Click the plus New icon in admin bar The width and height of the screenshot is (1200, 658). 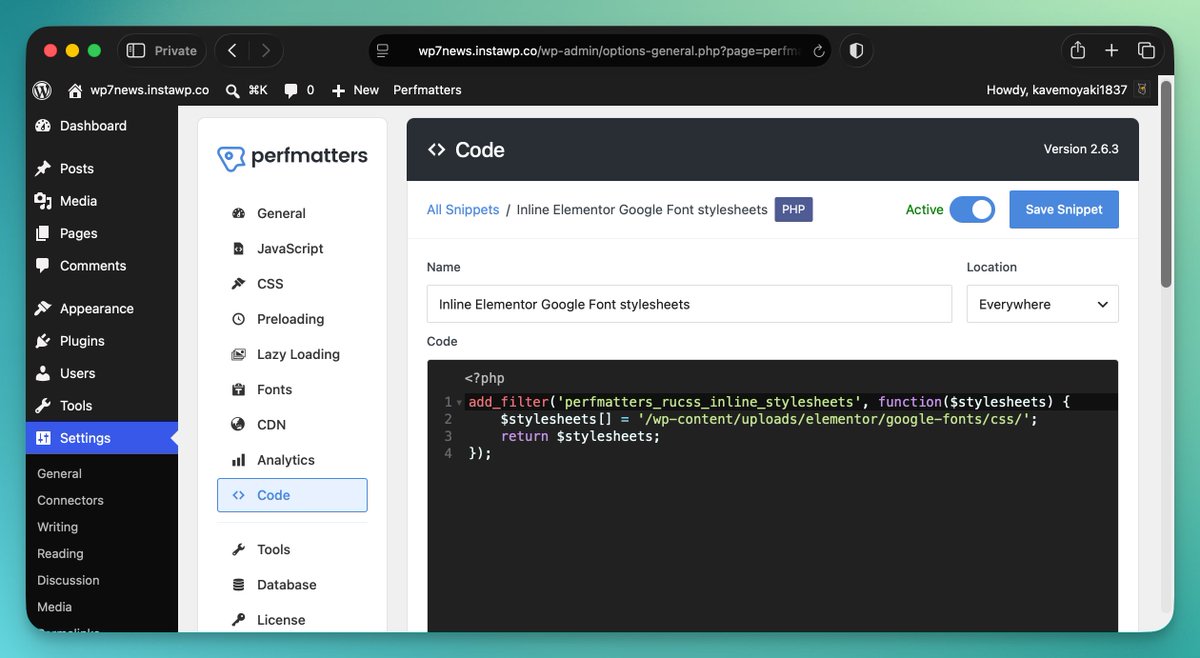click(338, 90)
